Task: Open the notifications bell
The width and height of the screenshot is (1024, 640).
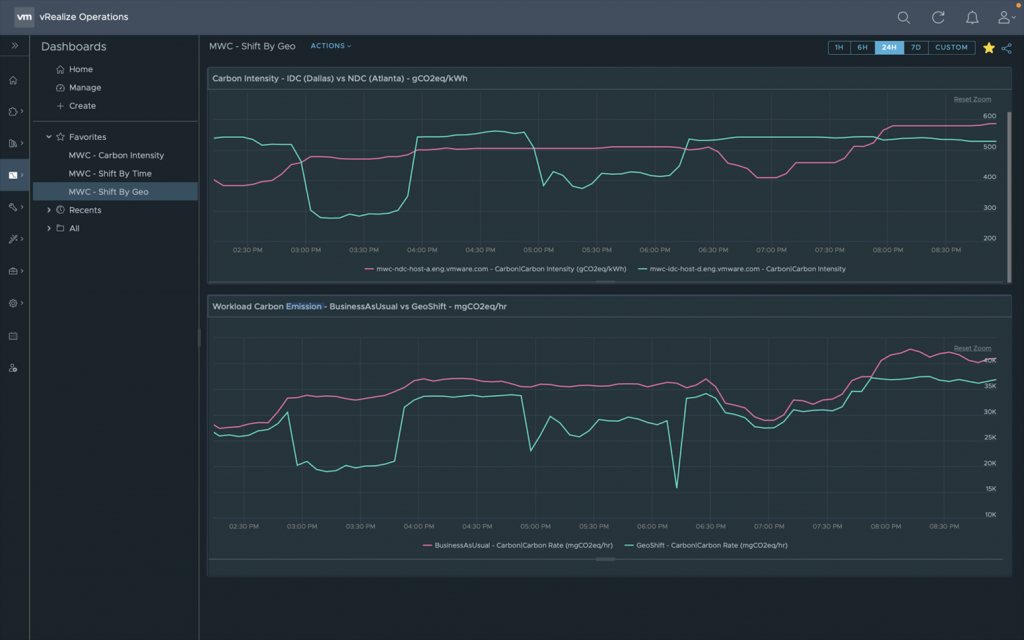Action: coord(972,17)
